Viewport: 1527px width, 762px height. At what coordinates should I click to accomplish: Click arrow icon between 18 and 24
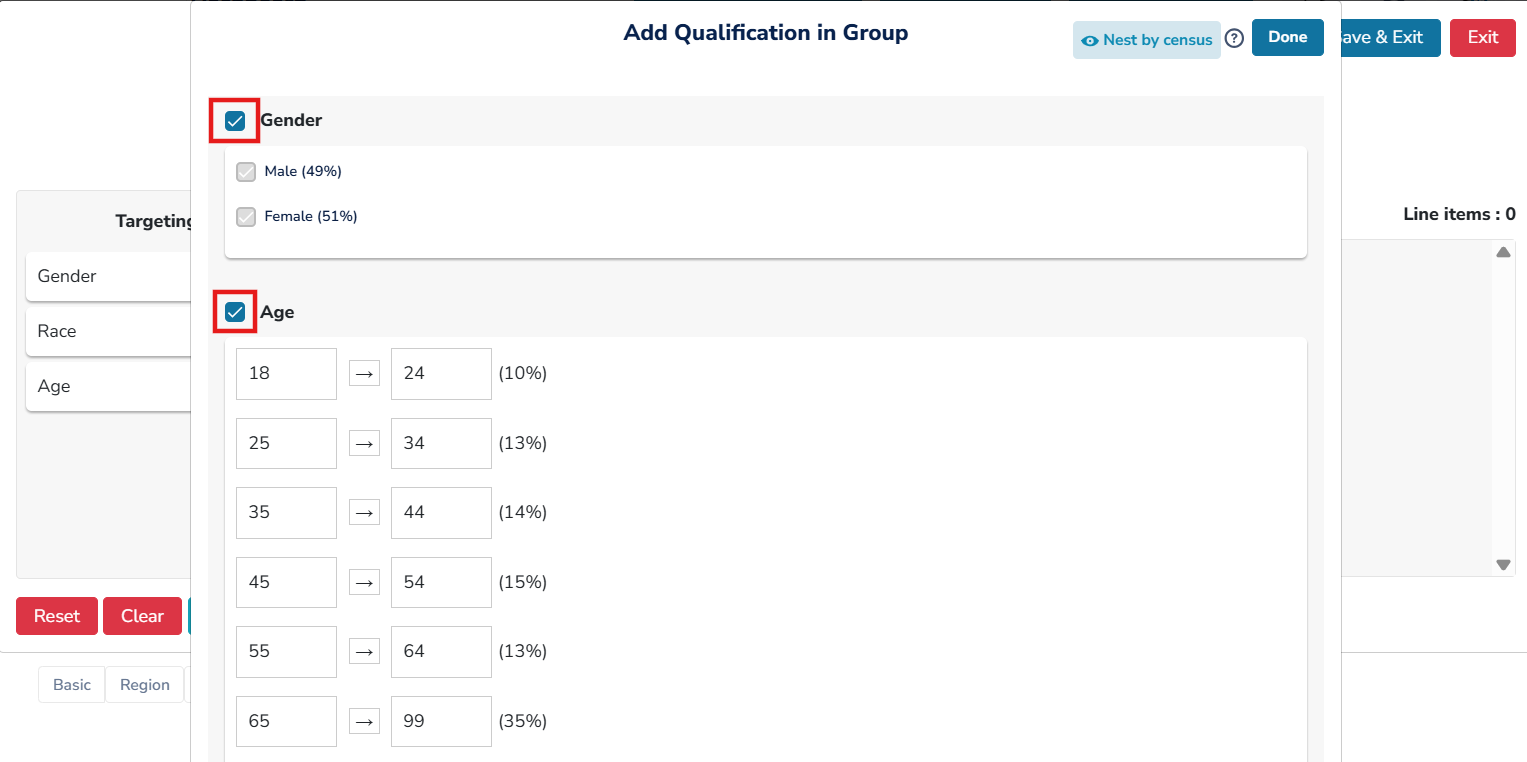[364, 374]
